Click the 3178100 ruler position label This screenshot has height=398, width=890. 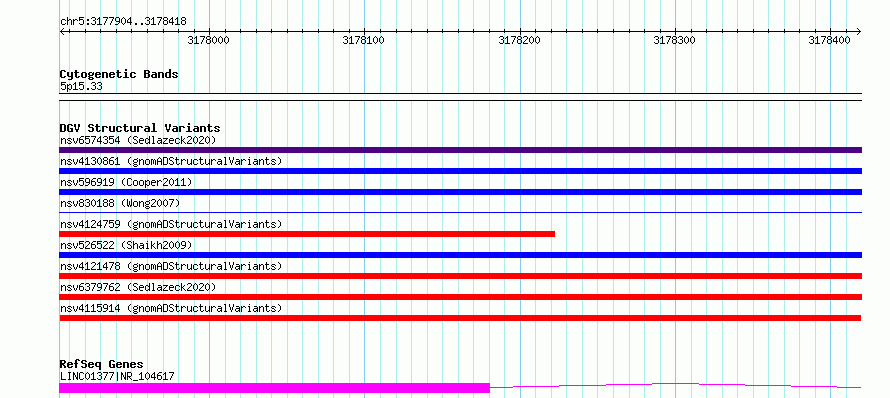coord(363,41)
